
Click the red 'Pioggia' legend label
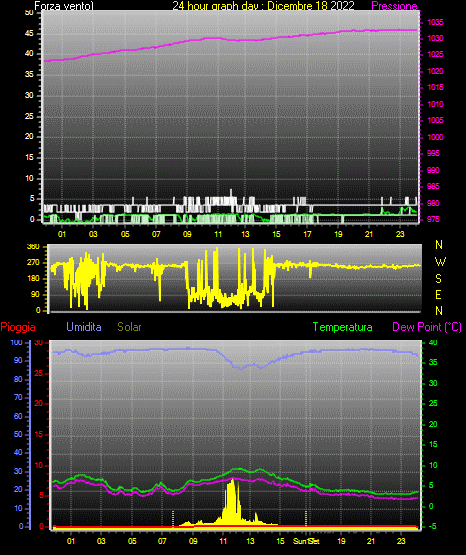point(18,327)
